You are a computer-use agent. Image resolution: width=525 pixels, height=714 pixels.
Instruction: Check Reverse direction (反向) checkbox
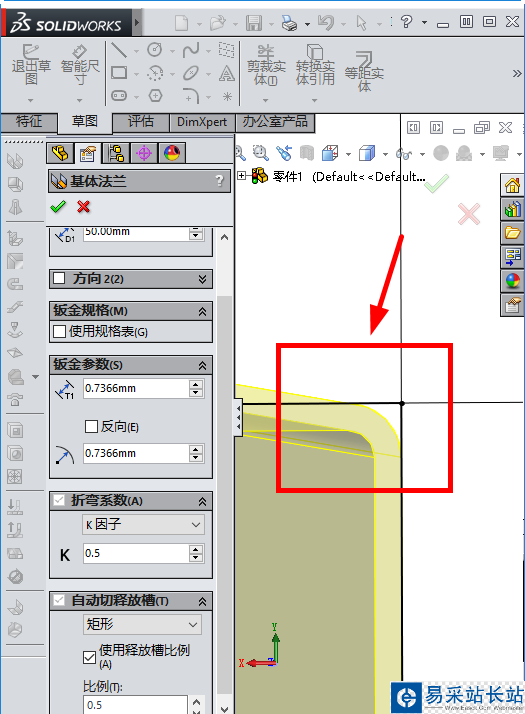(91, 426)
